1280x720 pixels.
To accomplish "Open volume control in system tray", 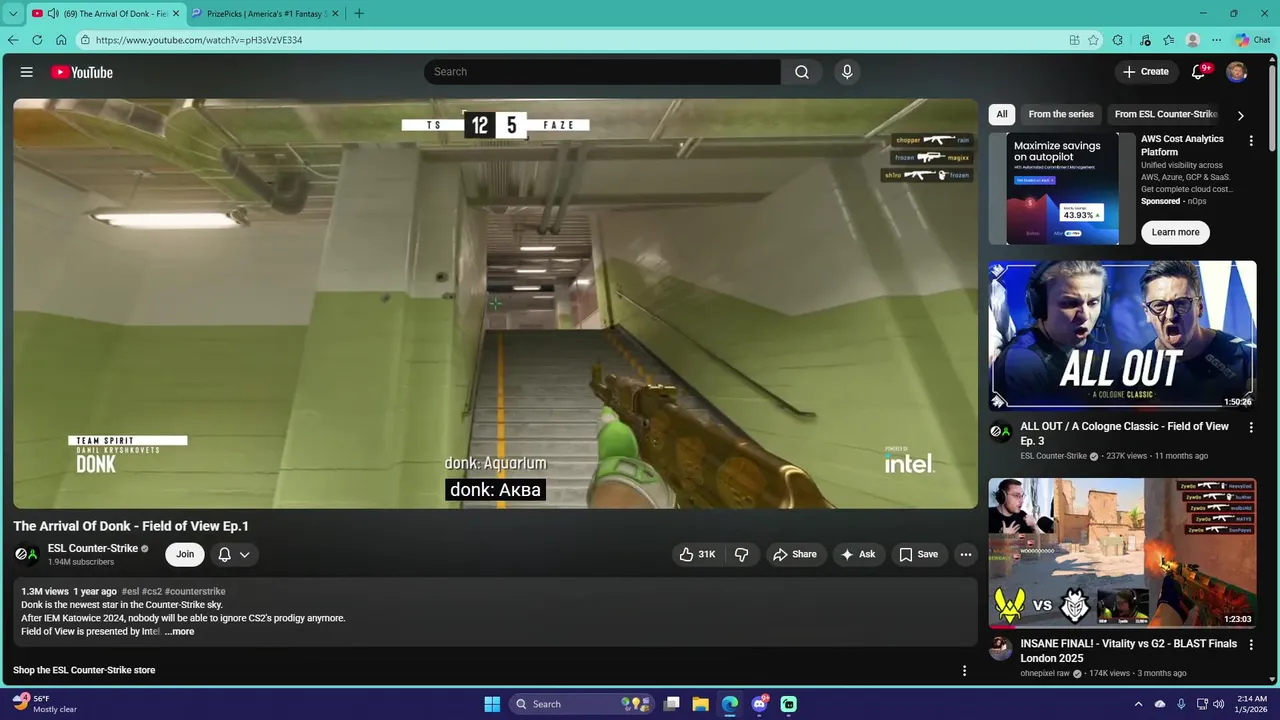I will pos(1219,704).
